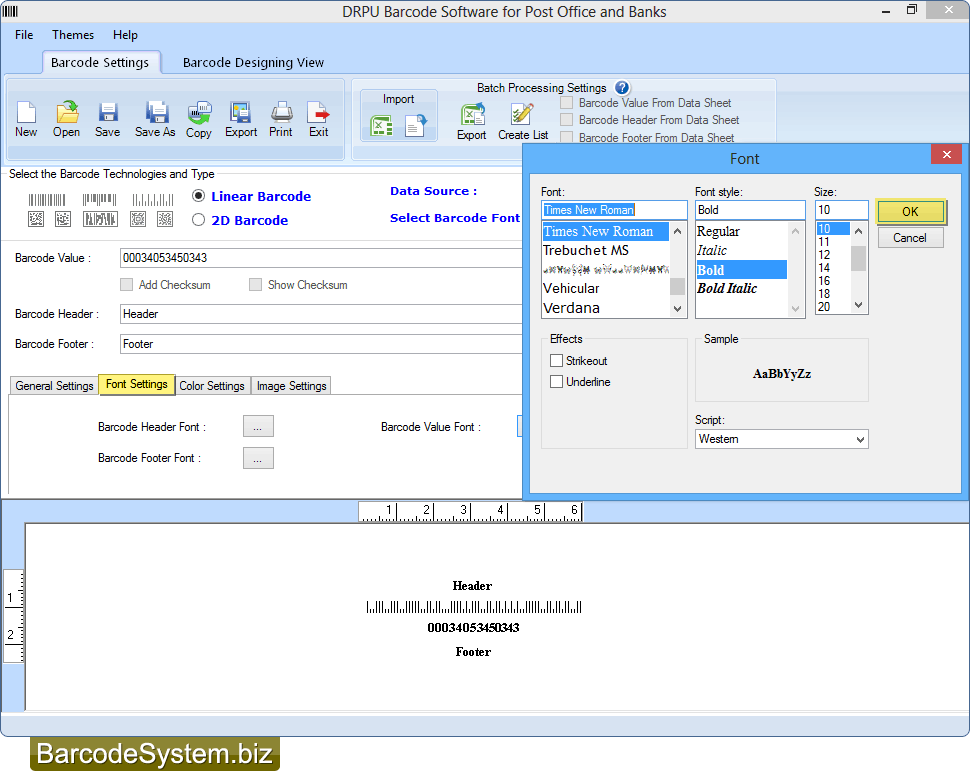The width and height of the screenshot is (970, 771).
Task: Select the second 2D barcode sample icon
Action: click(x=63, y=219)
